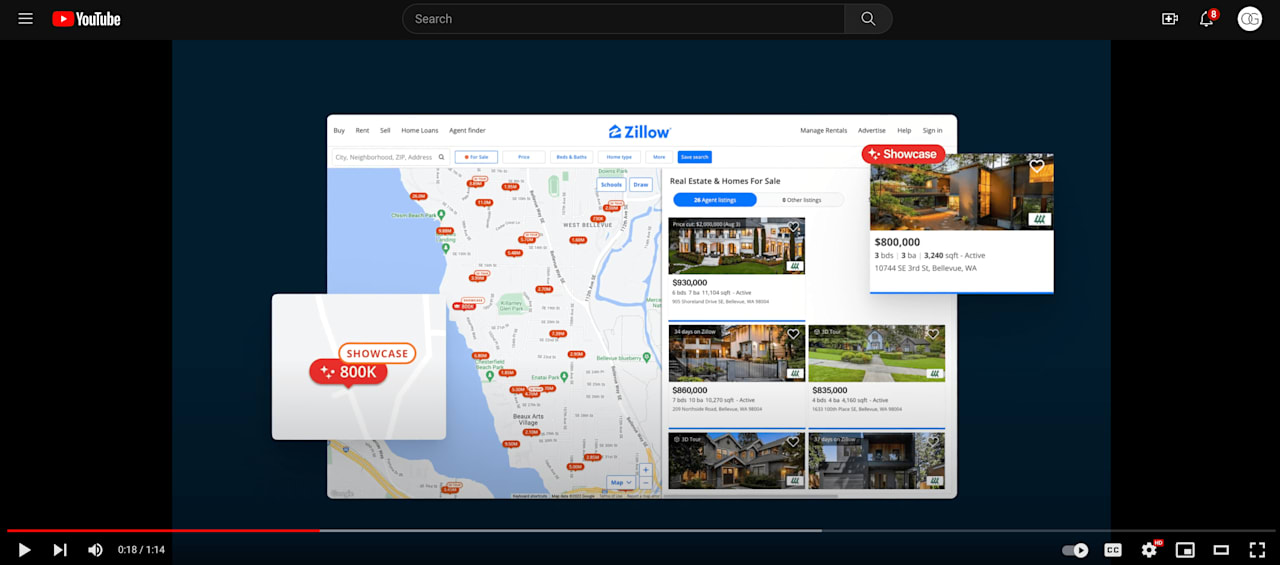Viewport: 1280px width, 565px height.
Task: Click the YouTube search field
Action: (624, 19)
